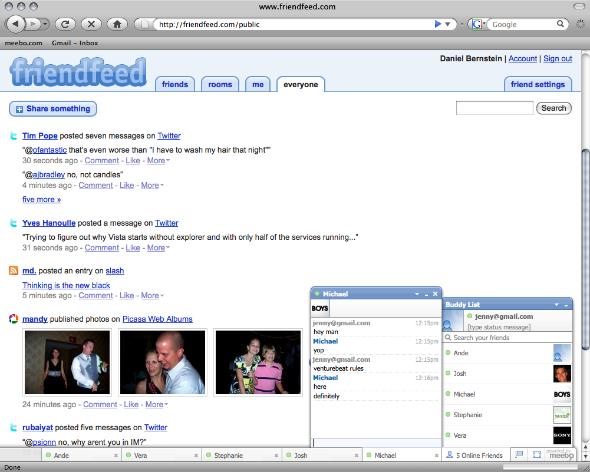Viewport: 590px width, 472px height.
Task: Open the Account link
Action: pyautogui.click(x=523, y=59)
